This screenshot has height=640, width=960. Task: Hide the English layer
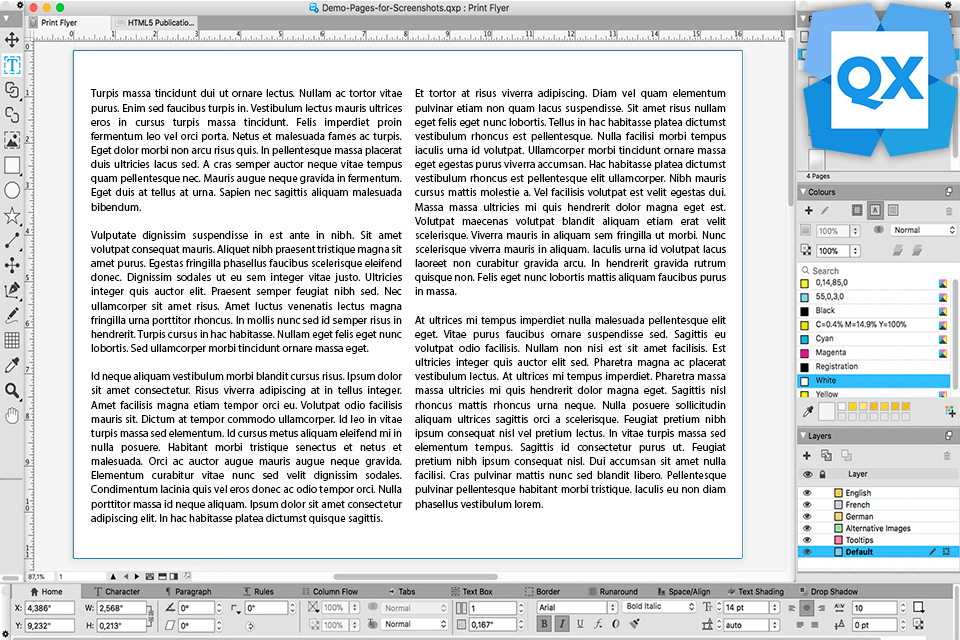[x=807, y=493]
